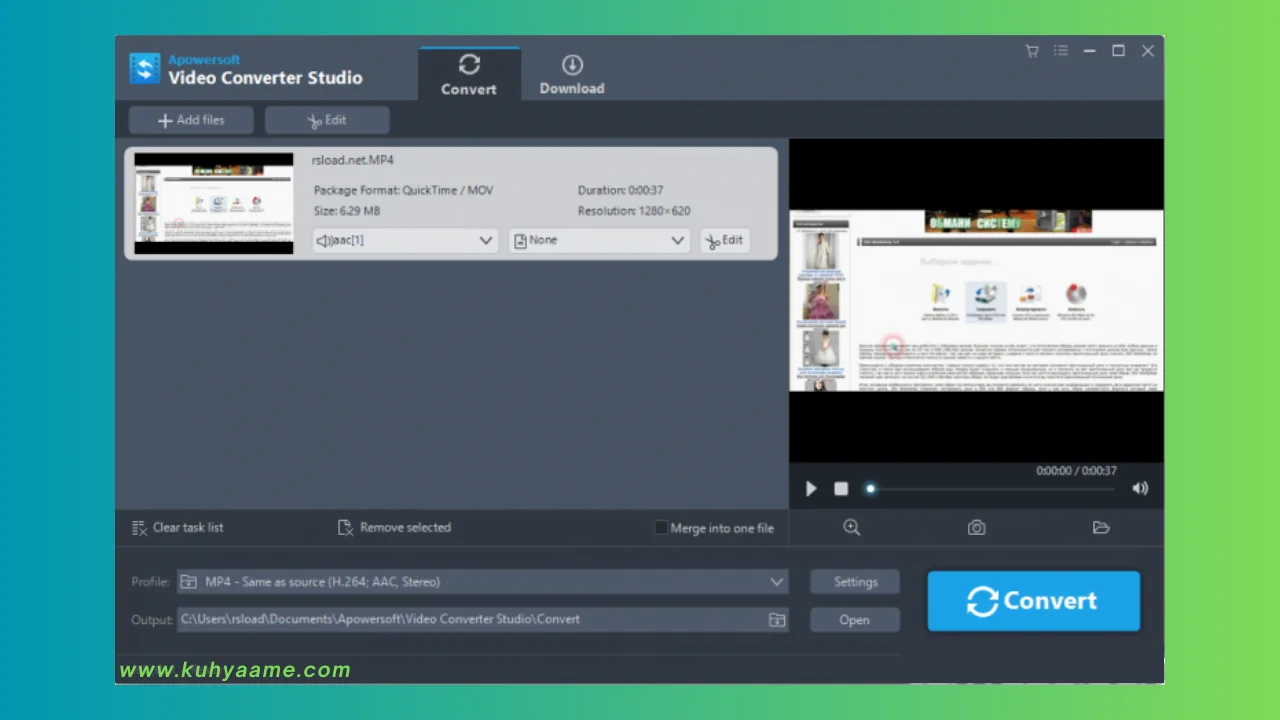Click the rsload.net.MP4 file name
The height and width of the screenshot is (720, 1280).
coord(353,160)
